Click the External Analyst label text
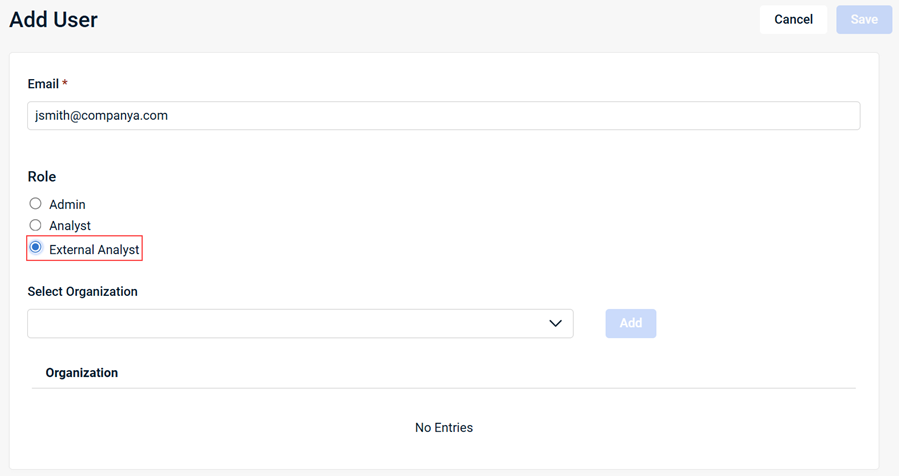The height and width of the screenshot is (476, 899). click(x=94, y=249)
